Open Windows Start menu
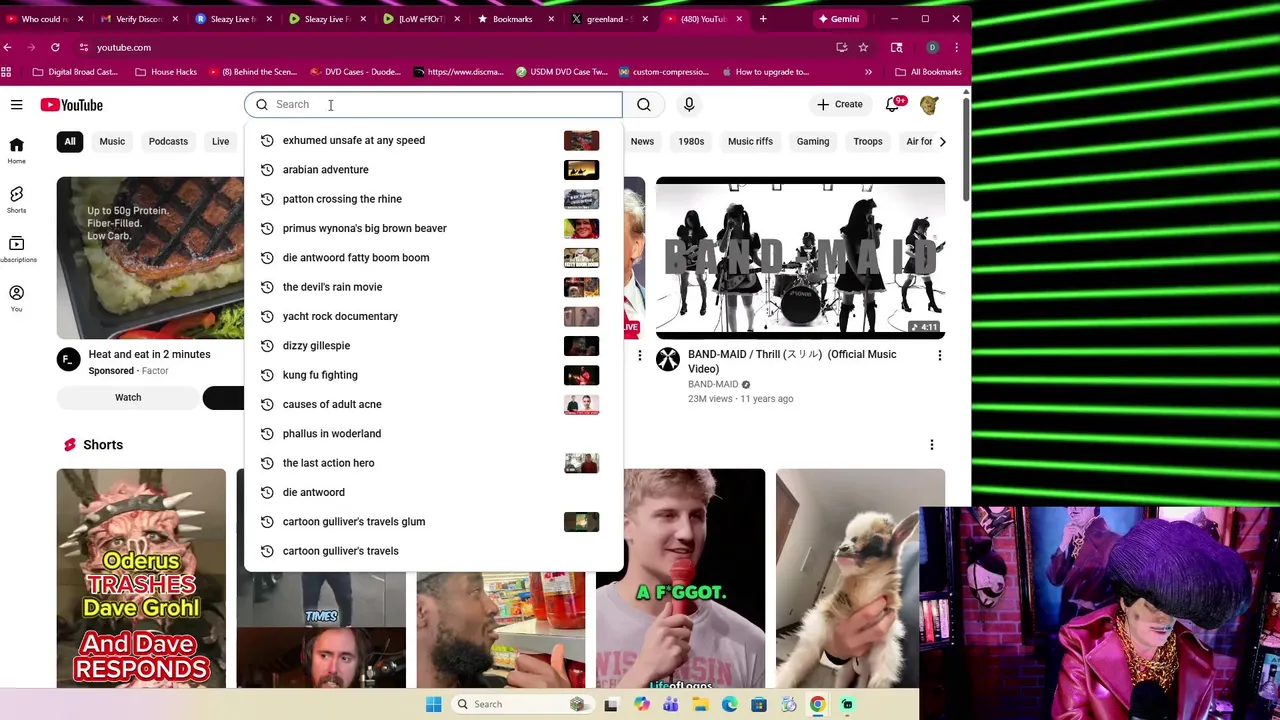1280x720 pixels. click(433, 704)
